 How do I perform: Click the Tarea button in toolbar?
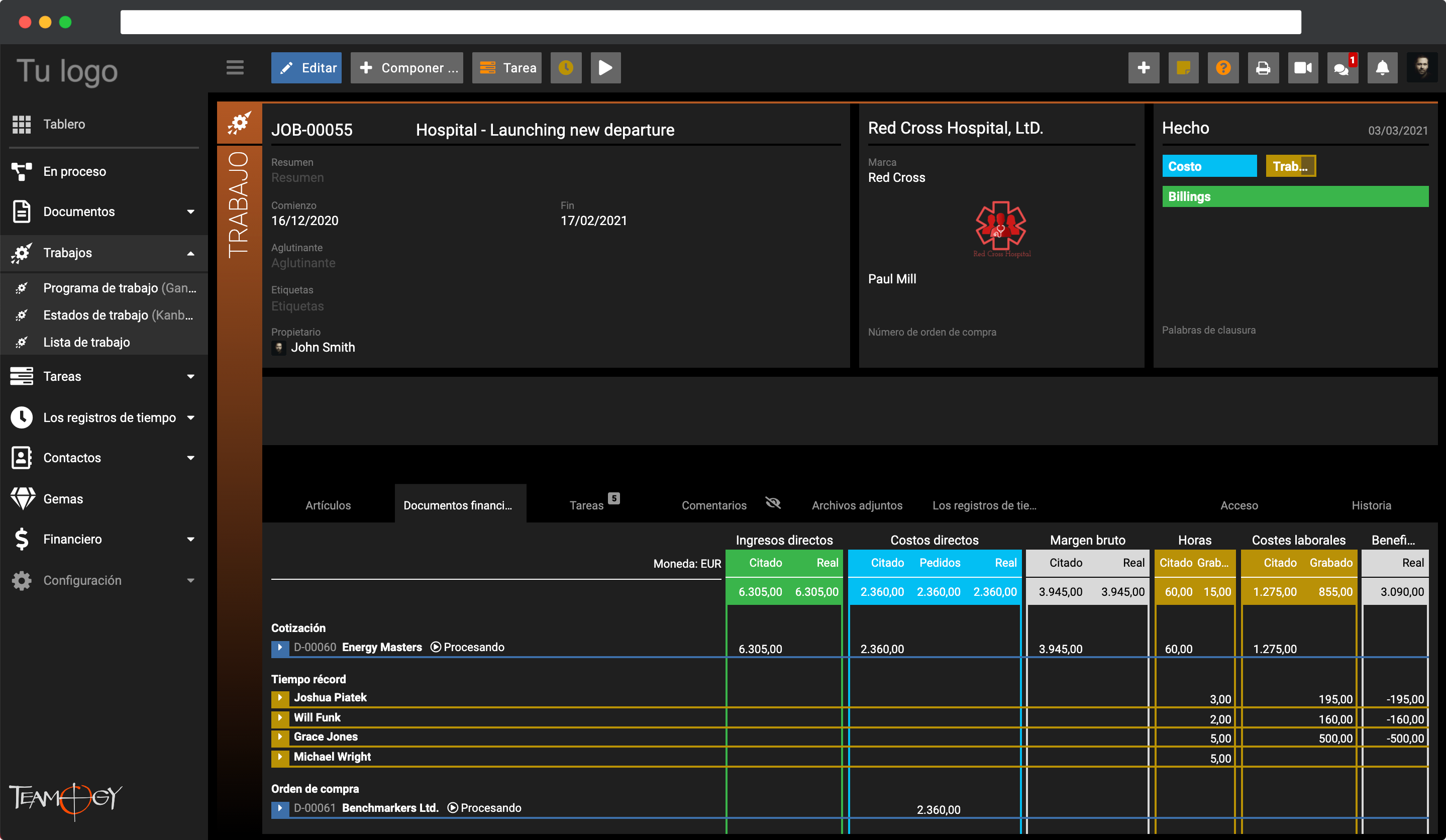click(x=506, y=68)
